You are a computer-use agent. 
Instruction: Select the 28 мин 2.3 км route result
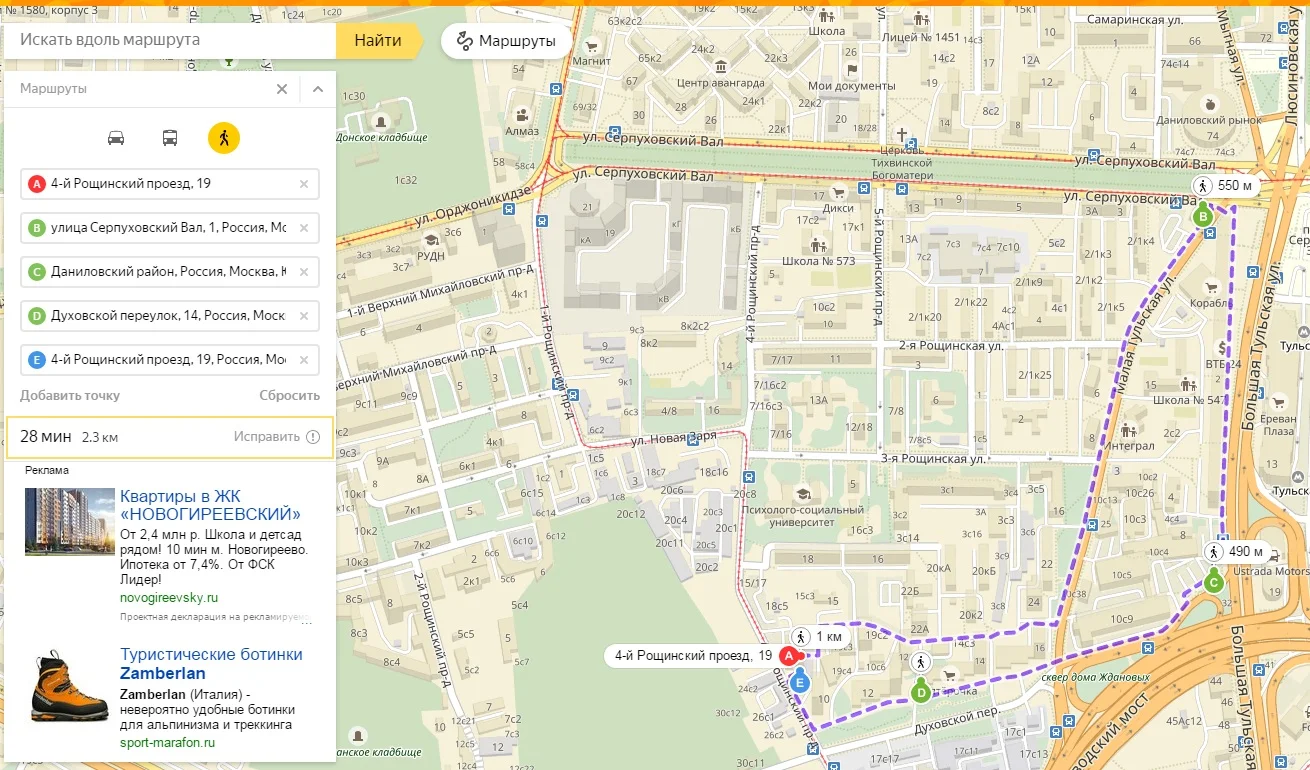coord(170,437)
